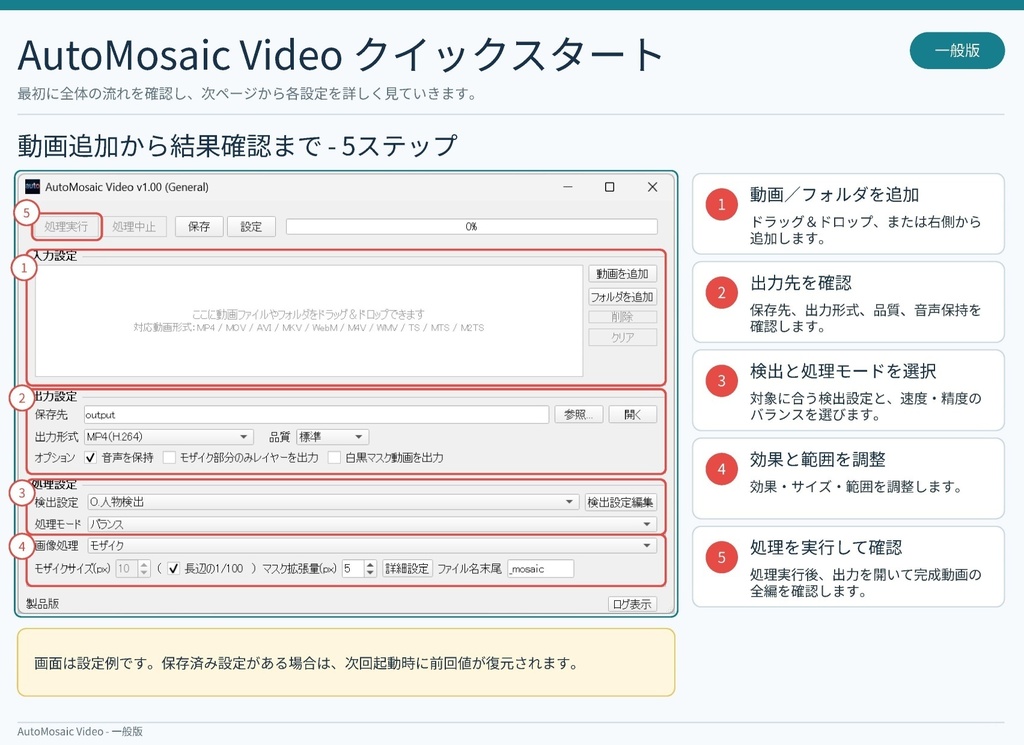Open the 画像処理 モザイク dropdown
This screenshot has height=745, width=1024.
click(372, 545)
